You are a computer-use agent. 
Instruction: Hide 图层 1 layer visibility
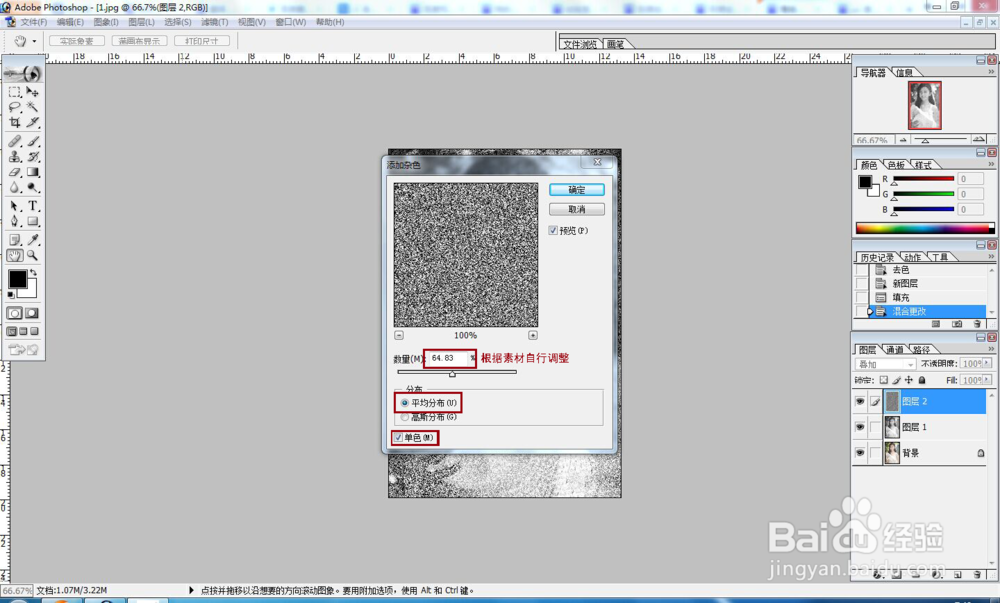coord(860,427)
